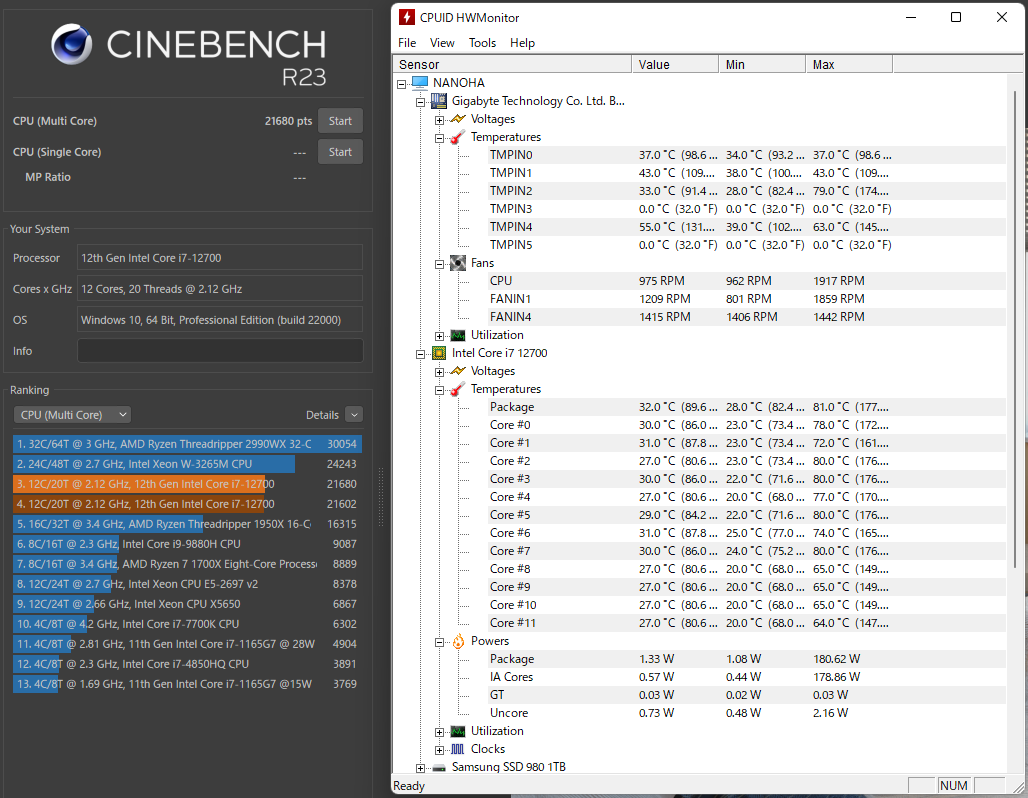Click the Intel Core i7 12700 chip icon
Image resolution: width=1028 pixels, height=798 pixels.
click(439, 353)
